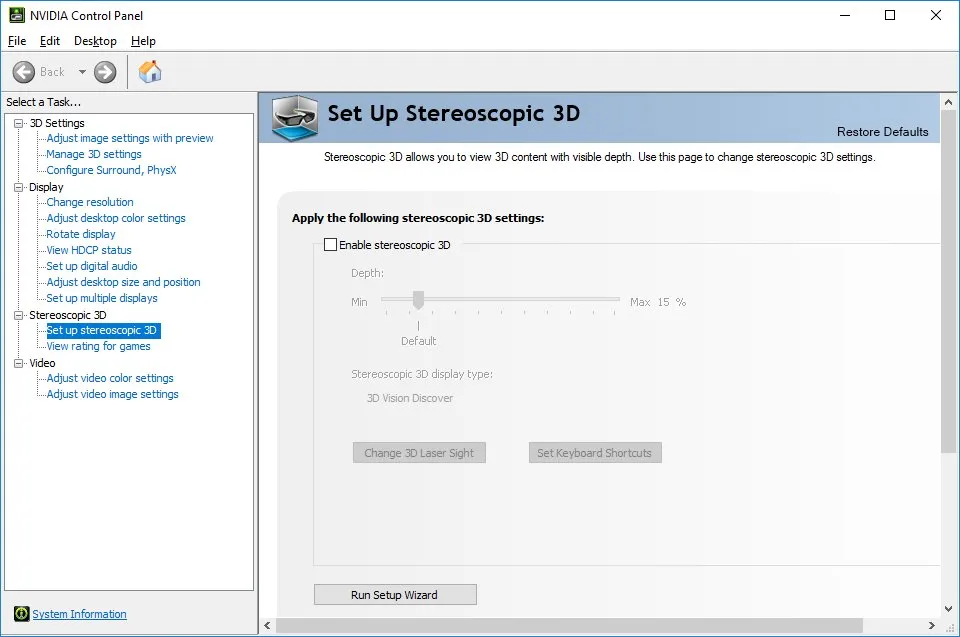Click the Video category label

click(x=42, y=363)
